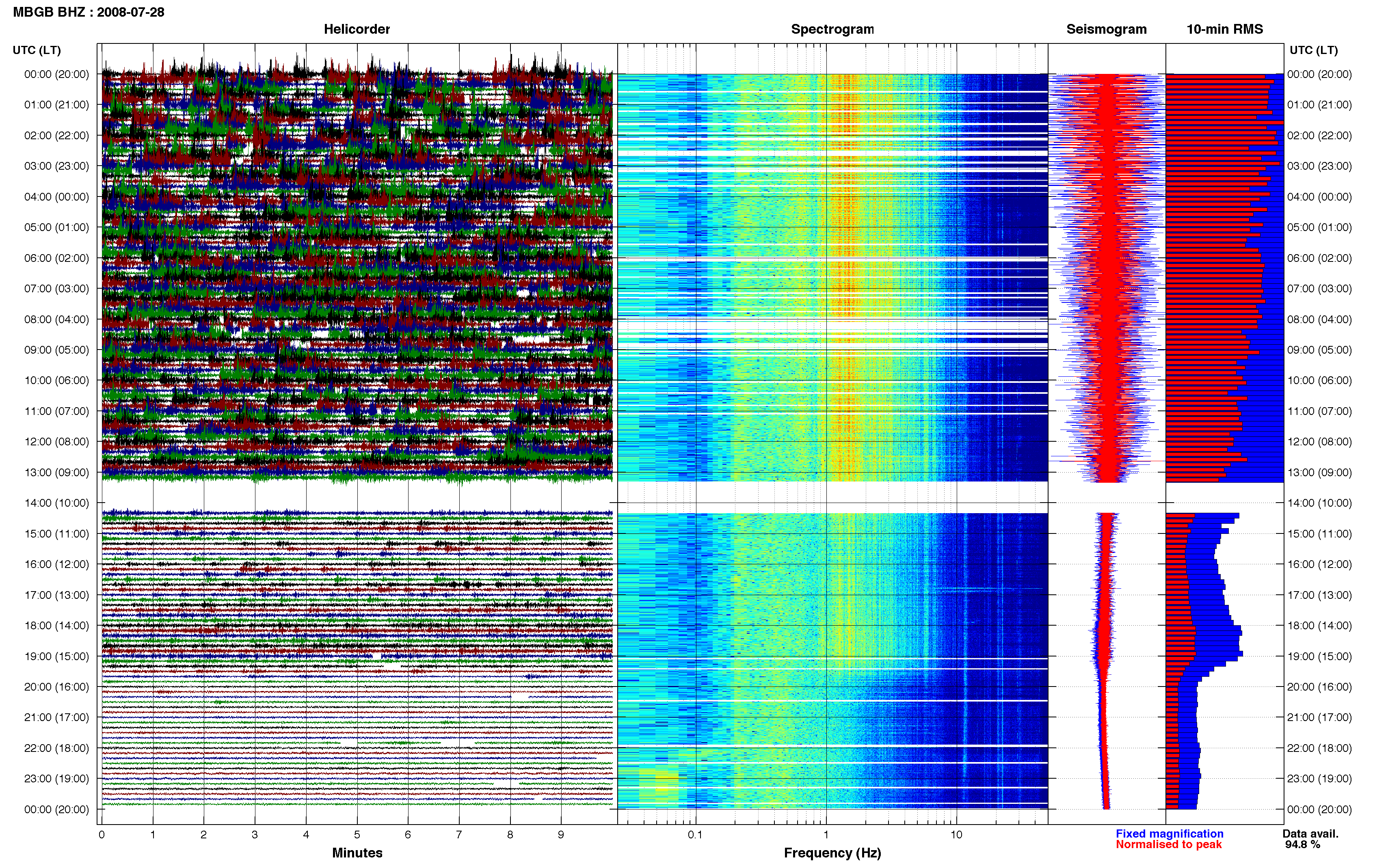This screenshot has height=868, width=1388.
Task: Click "15:00 (11:00)" on the left time axis
Action: [x=57, y=534]
